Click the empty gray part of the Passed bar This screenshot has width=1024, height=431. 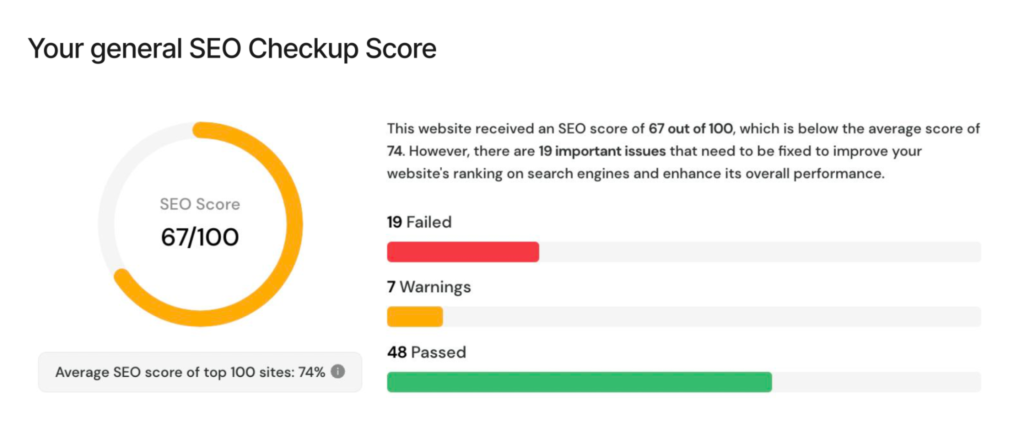(x=876, y=382)
